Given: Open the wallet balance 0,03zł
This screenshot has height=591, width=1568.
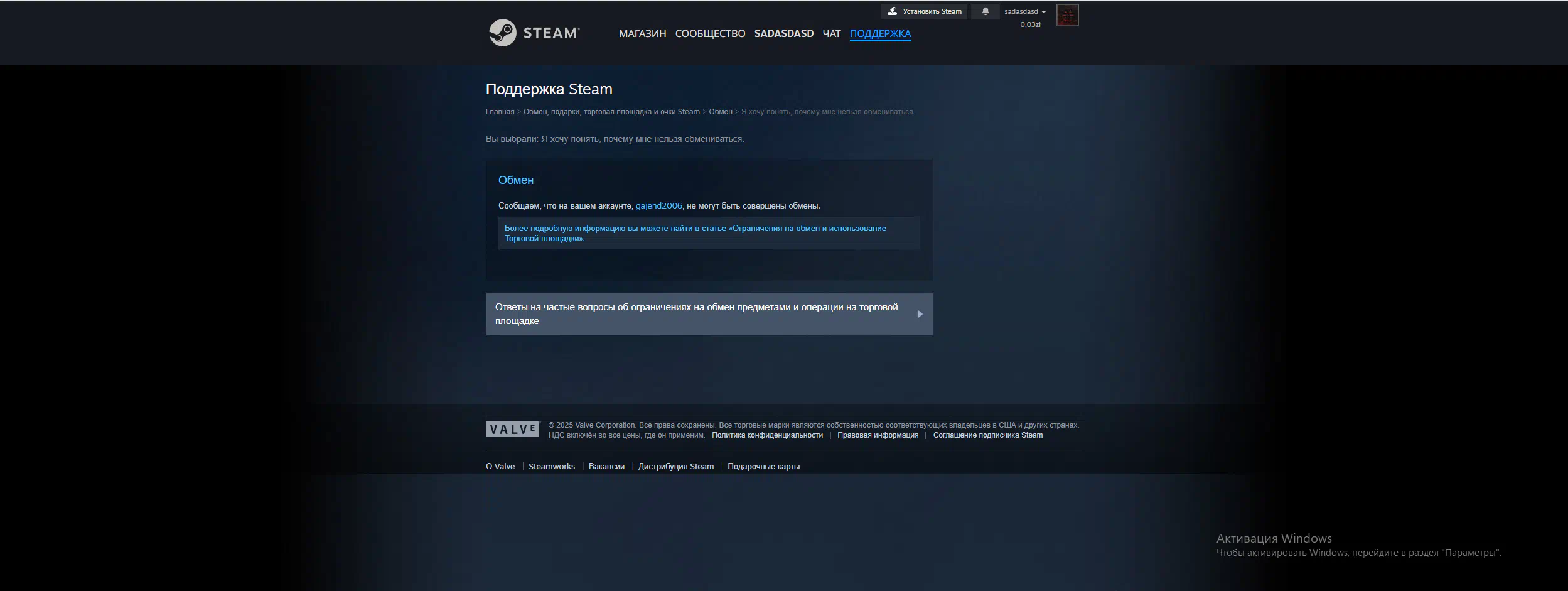Looking at the screenshot, I should 1030,24.
